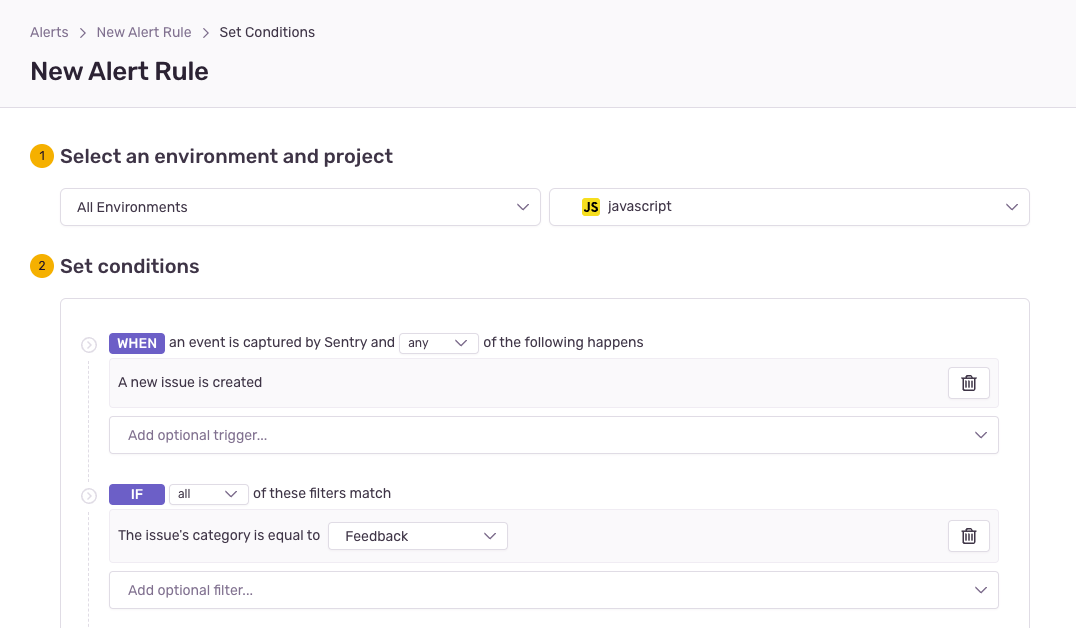Open the "all" dropdown in the IF clause

(208, 493)
